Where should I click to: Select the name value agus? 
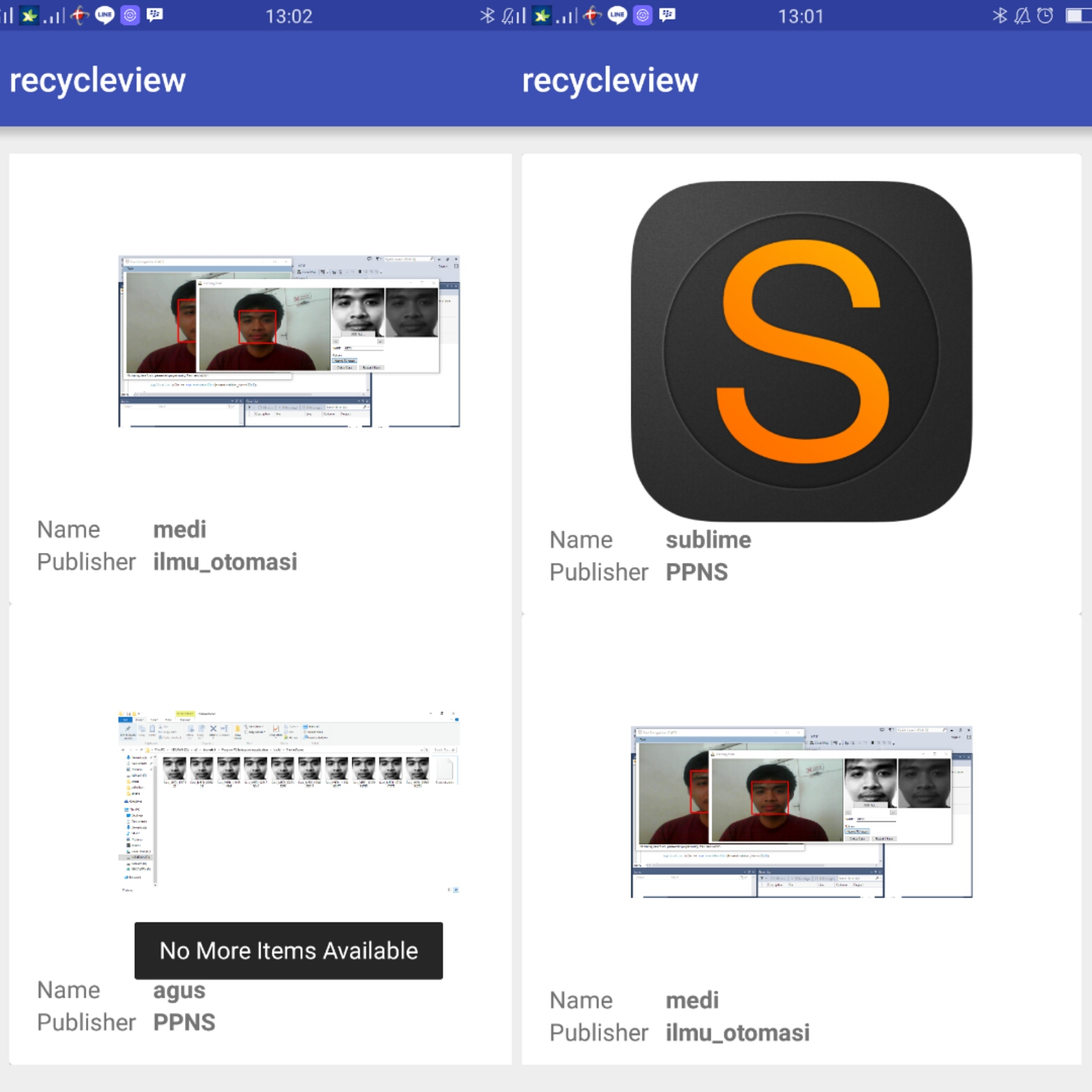point(179,991)
